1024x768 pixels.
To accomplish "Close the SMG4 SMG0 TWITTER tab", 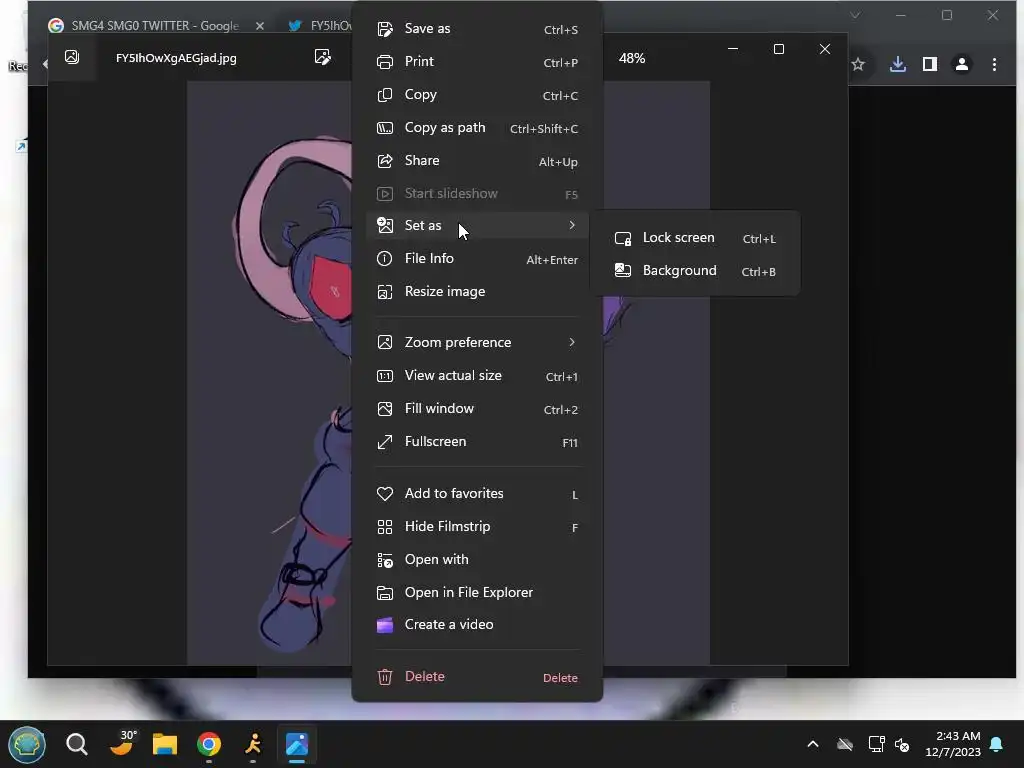I will point(260,25).
